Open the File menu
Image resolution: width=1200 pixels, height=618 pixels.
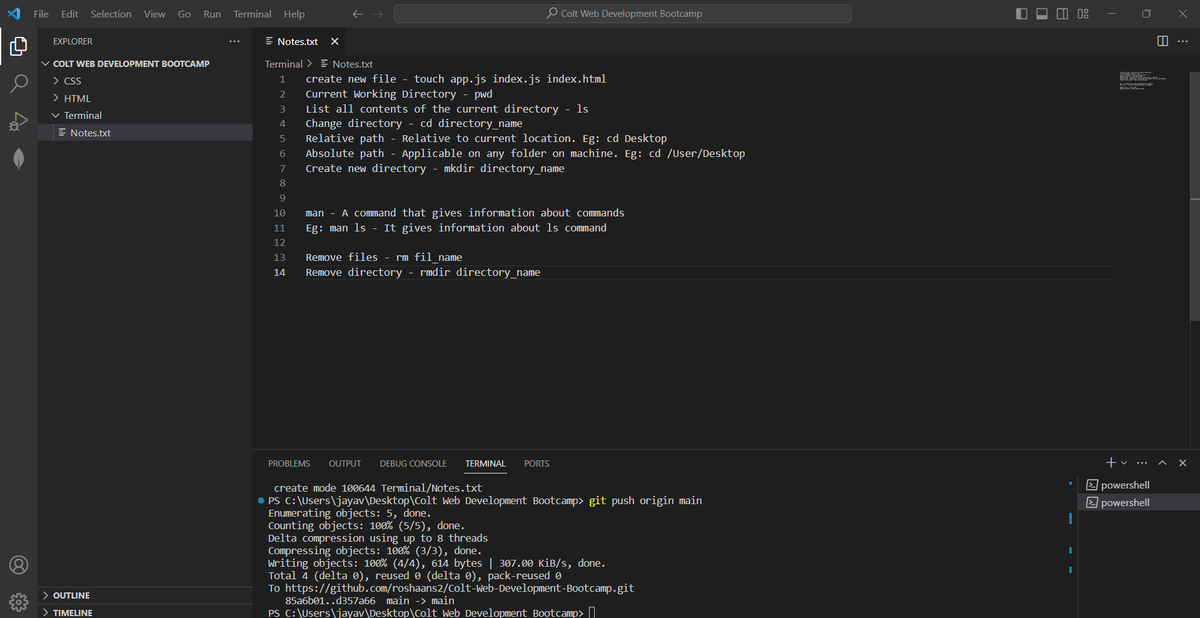[42, 14]
